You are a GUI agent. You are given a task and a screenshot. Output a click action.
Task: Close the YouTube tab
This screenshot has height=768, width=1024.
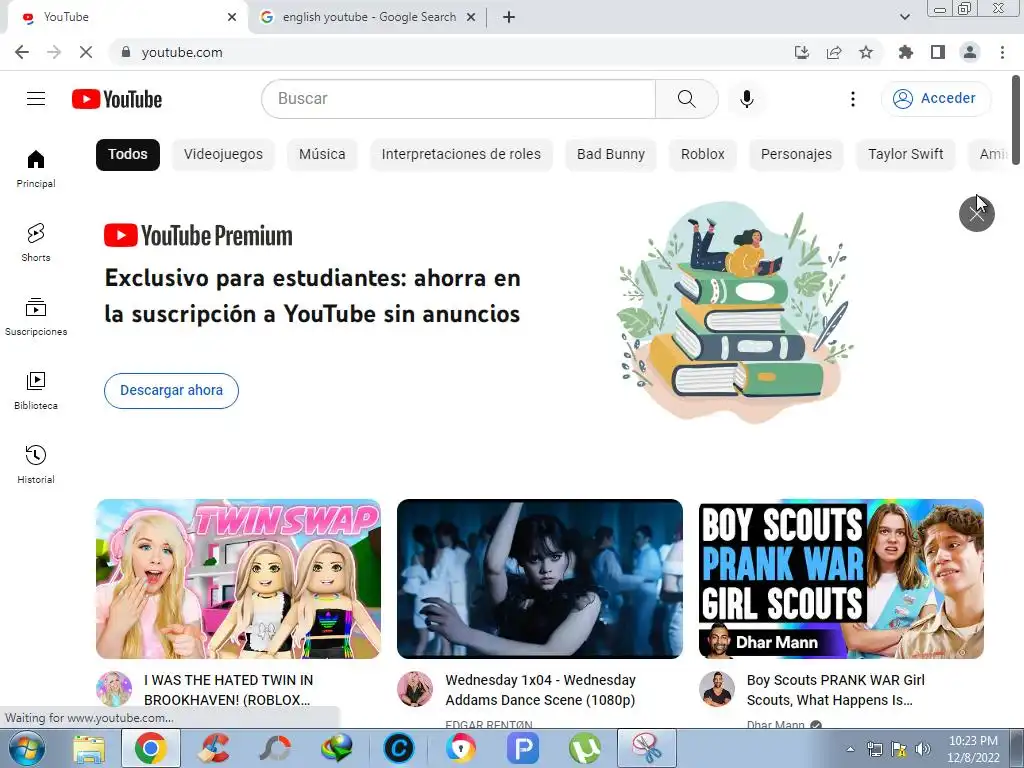(x=232, y=17)
